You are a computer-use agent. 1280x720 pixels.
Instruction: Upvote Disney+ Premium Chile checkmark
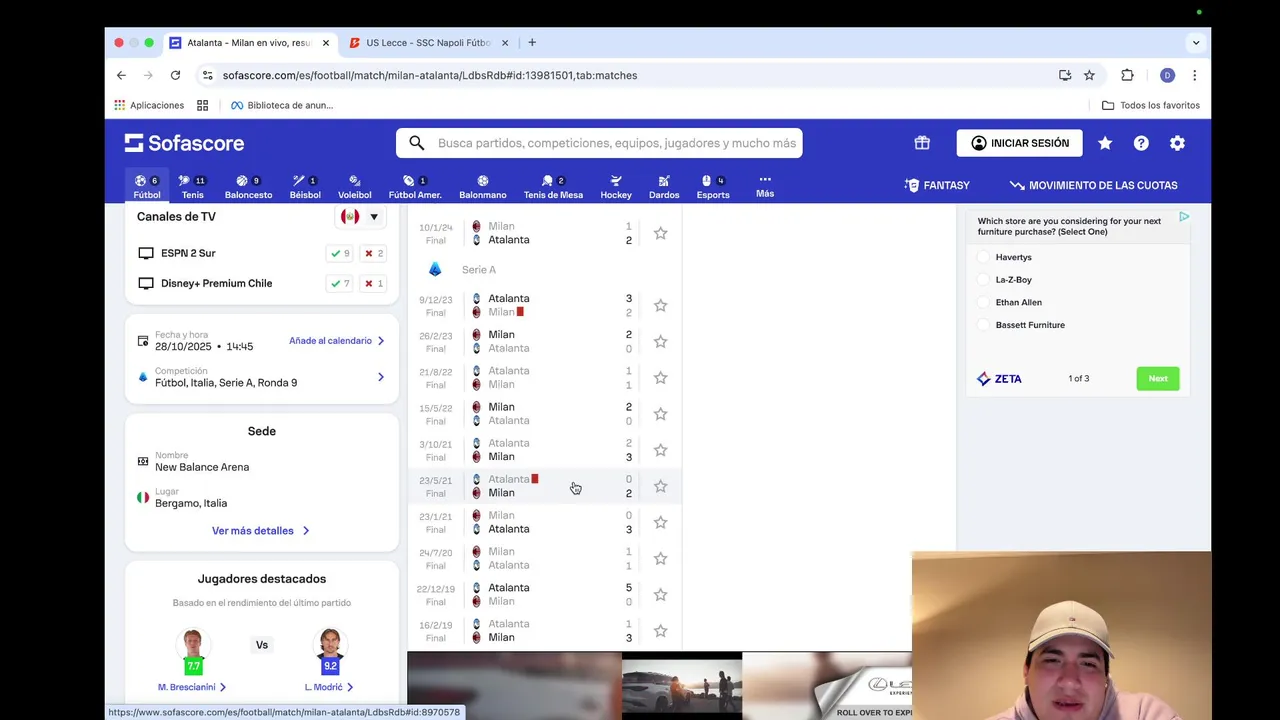click(340, 283)
